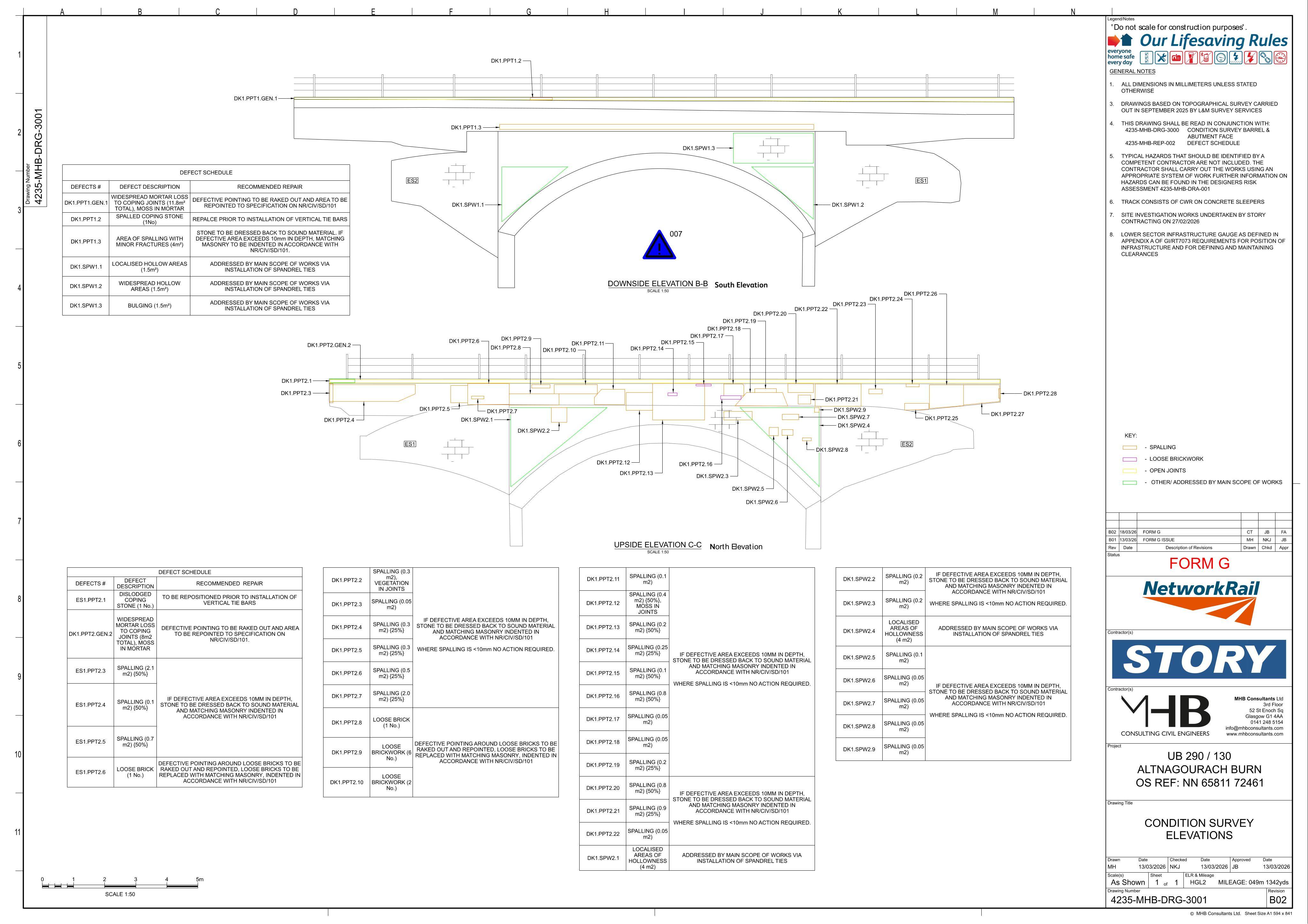Image resolution: width=1308 pixels, height=924 pixels.
Task: Click the 'South Elevation' label
Action: coord(741,285)
